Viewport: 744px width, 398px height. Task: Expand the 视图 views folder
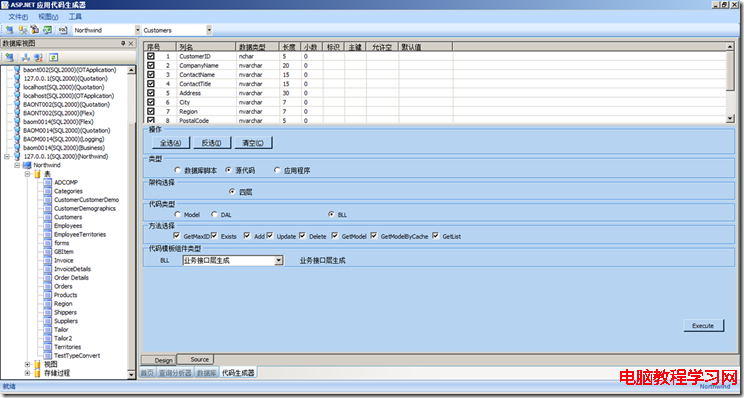click(28, 364)
